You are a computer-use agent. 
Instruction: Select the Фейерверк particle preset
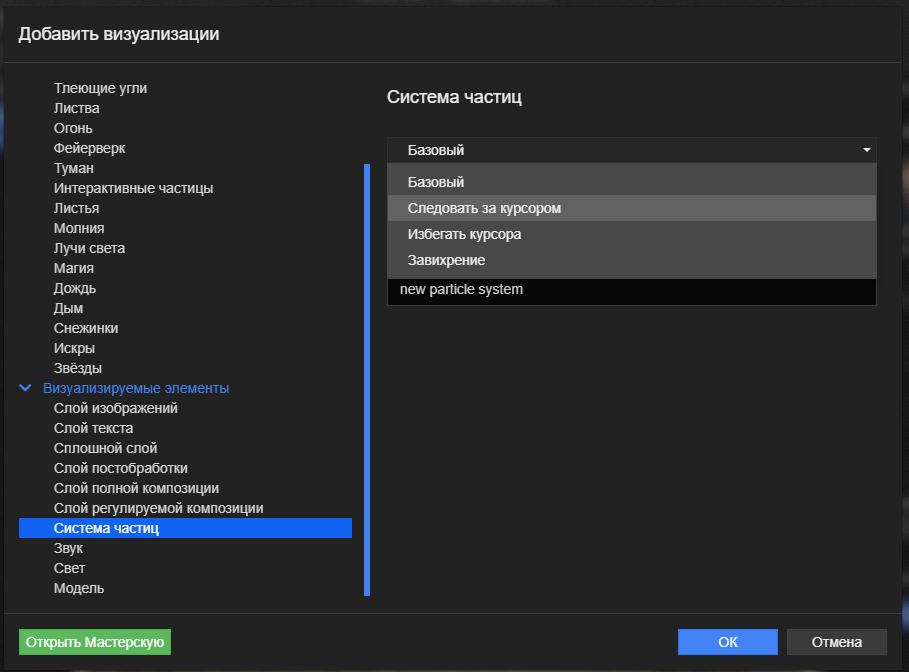pyautogui.click(x=89, y=148)
